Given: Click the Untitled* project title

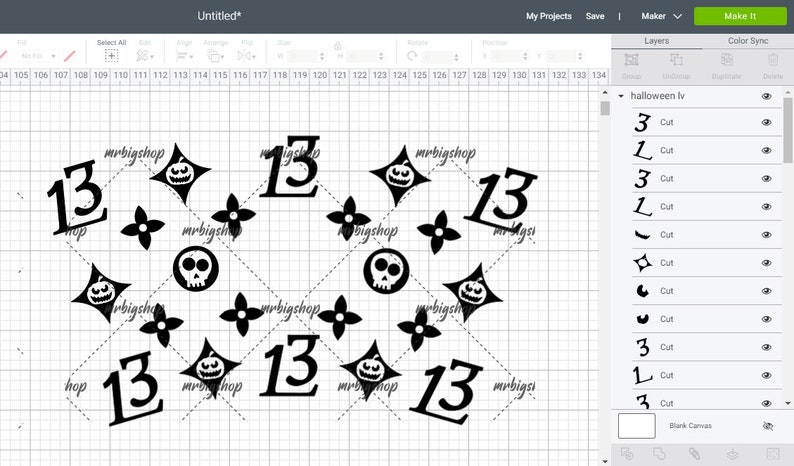Looking at the screenshot, I should (219, 16).
